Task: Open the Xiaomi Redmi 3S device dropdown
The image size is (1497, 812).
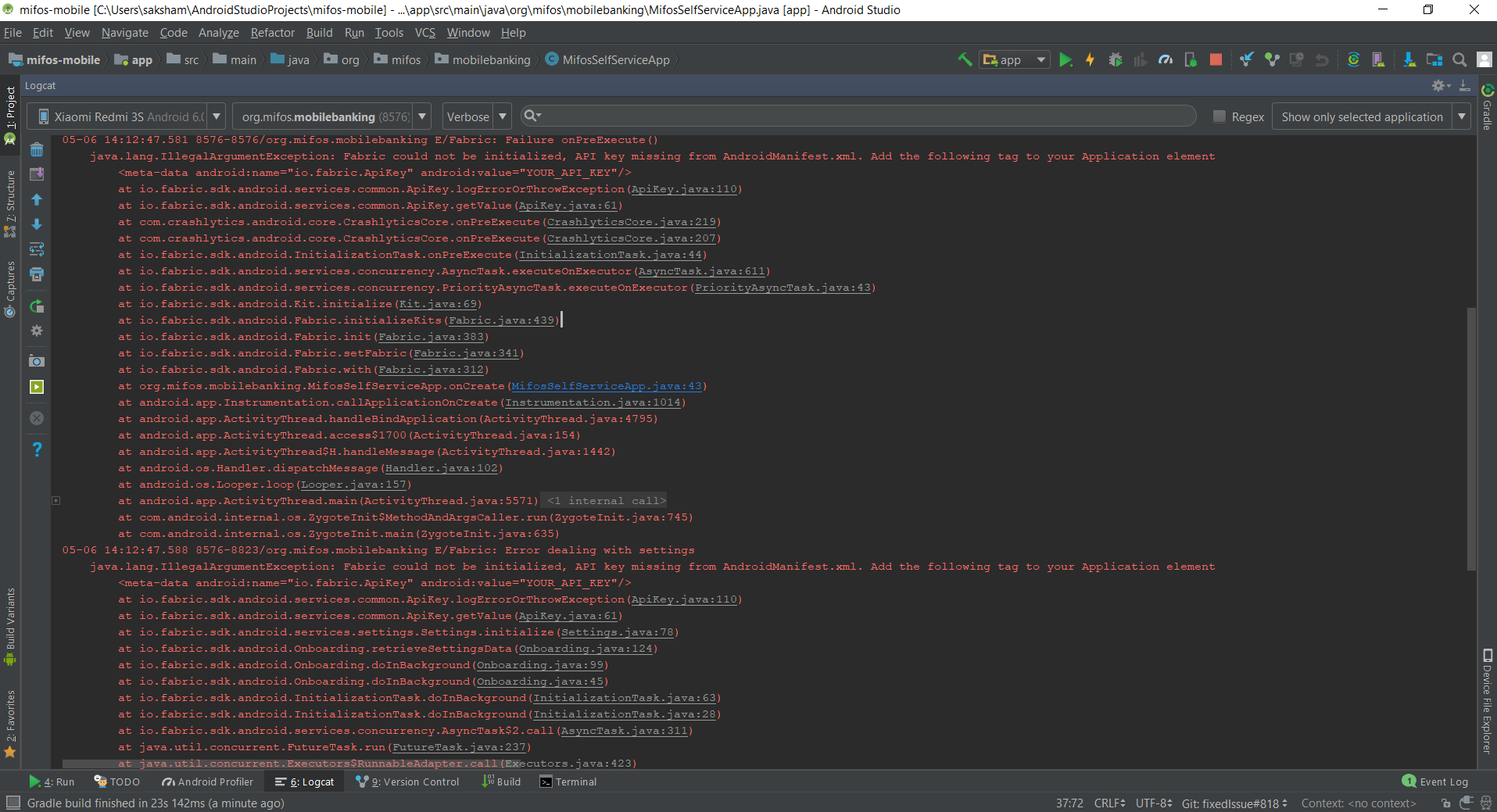Action: point(217,116)
